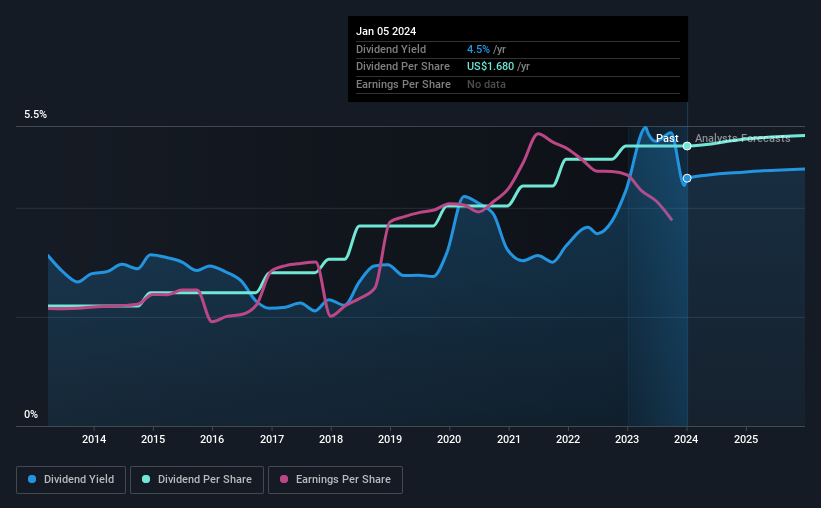Click the 2016 x-axis year label
Viewport: 821px width, 508px height.
[x=212, y=439]
